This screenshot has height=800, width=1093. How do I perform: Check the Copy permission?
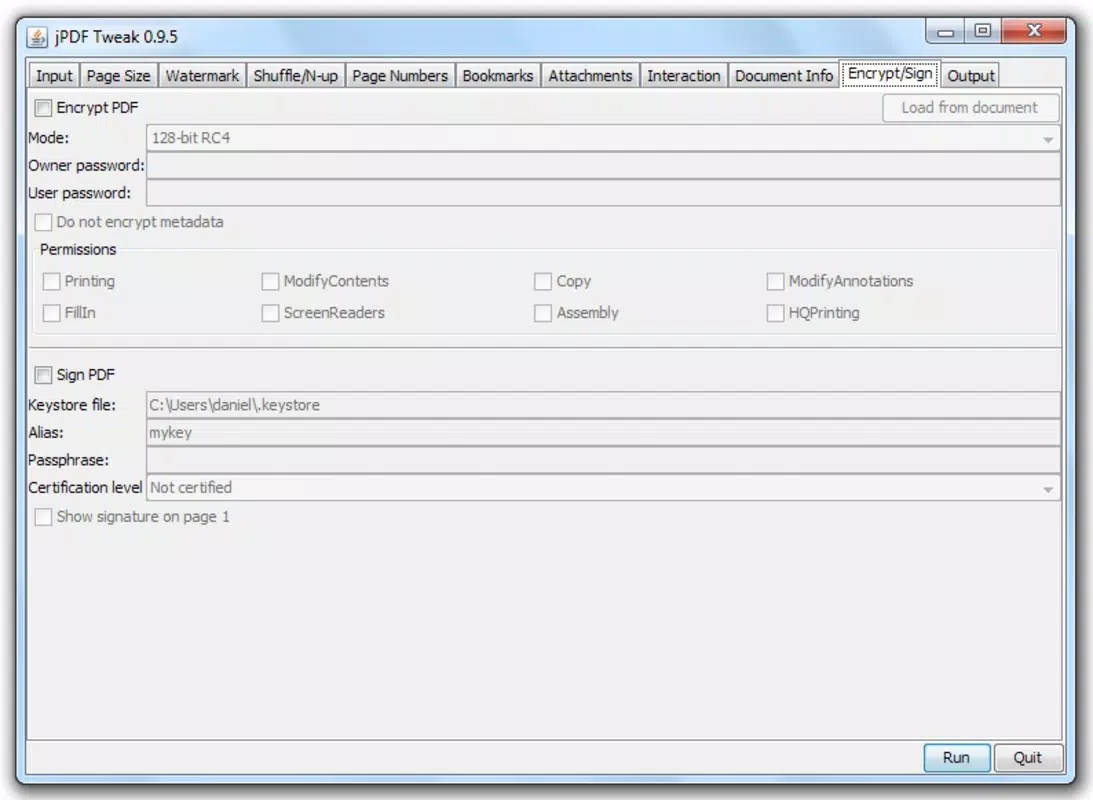coord(543,282)
